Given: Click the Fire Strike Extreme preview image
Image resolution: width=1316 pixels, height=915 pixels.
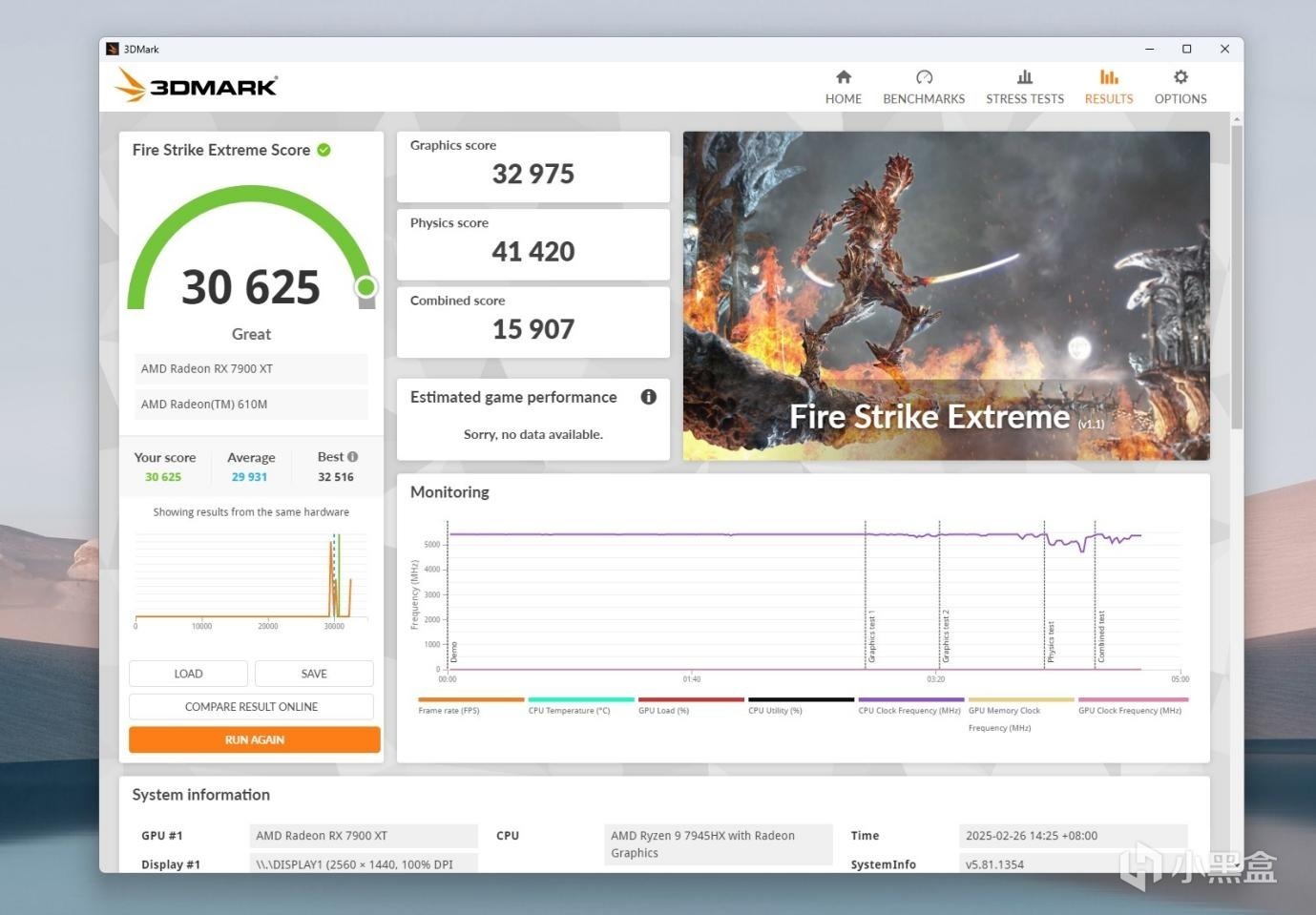Looking at the screenshot, I should 947,296.
